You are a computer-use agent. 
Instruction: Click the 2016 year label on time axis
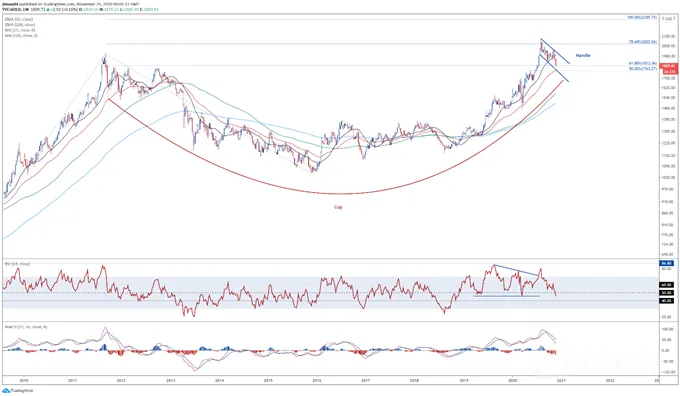pyautogui.click(x=317, y=380)
